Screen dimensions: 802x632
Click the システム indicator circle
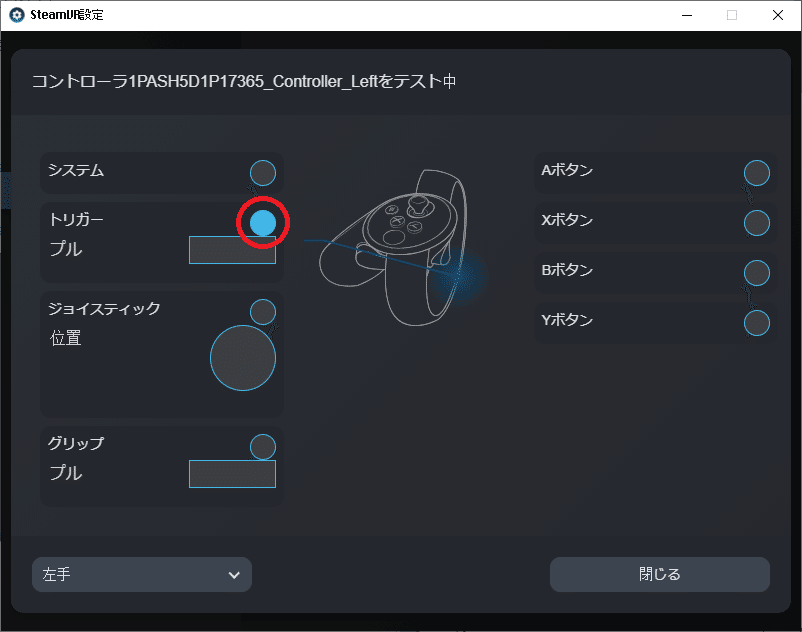click(x=263, y=173)
